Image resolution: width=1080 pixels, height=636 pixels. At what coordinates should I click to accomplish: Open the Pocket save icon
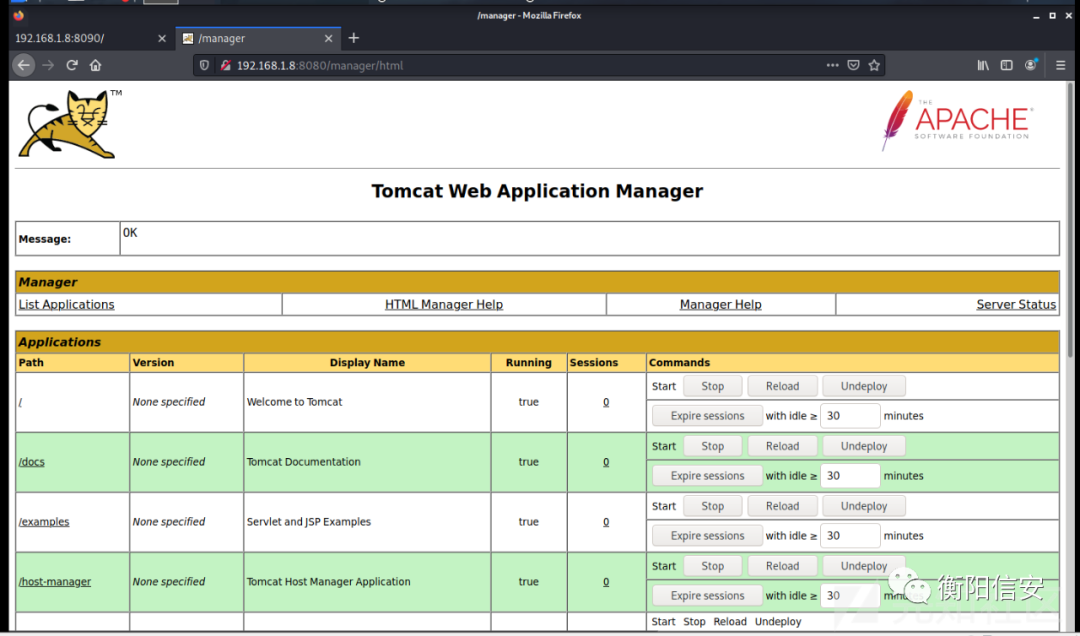coord(853,65)
